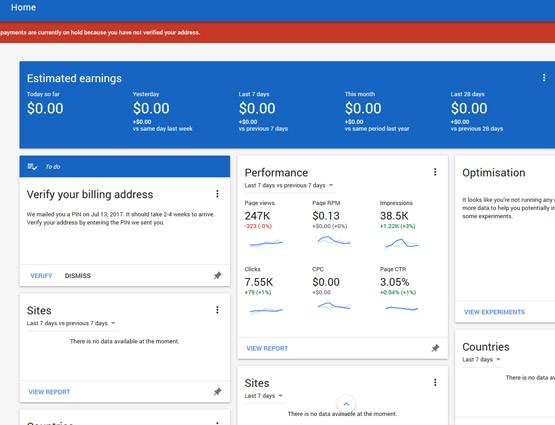Click Today so far earnings amount
The width and height of the screenshot is (555, 425).
coord(45,108)
